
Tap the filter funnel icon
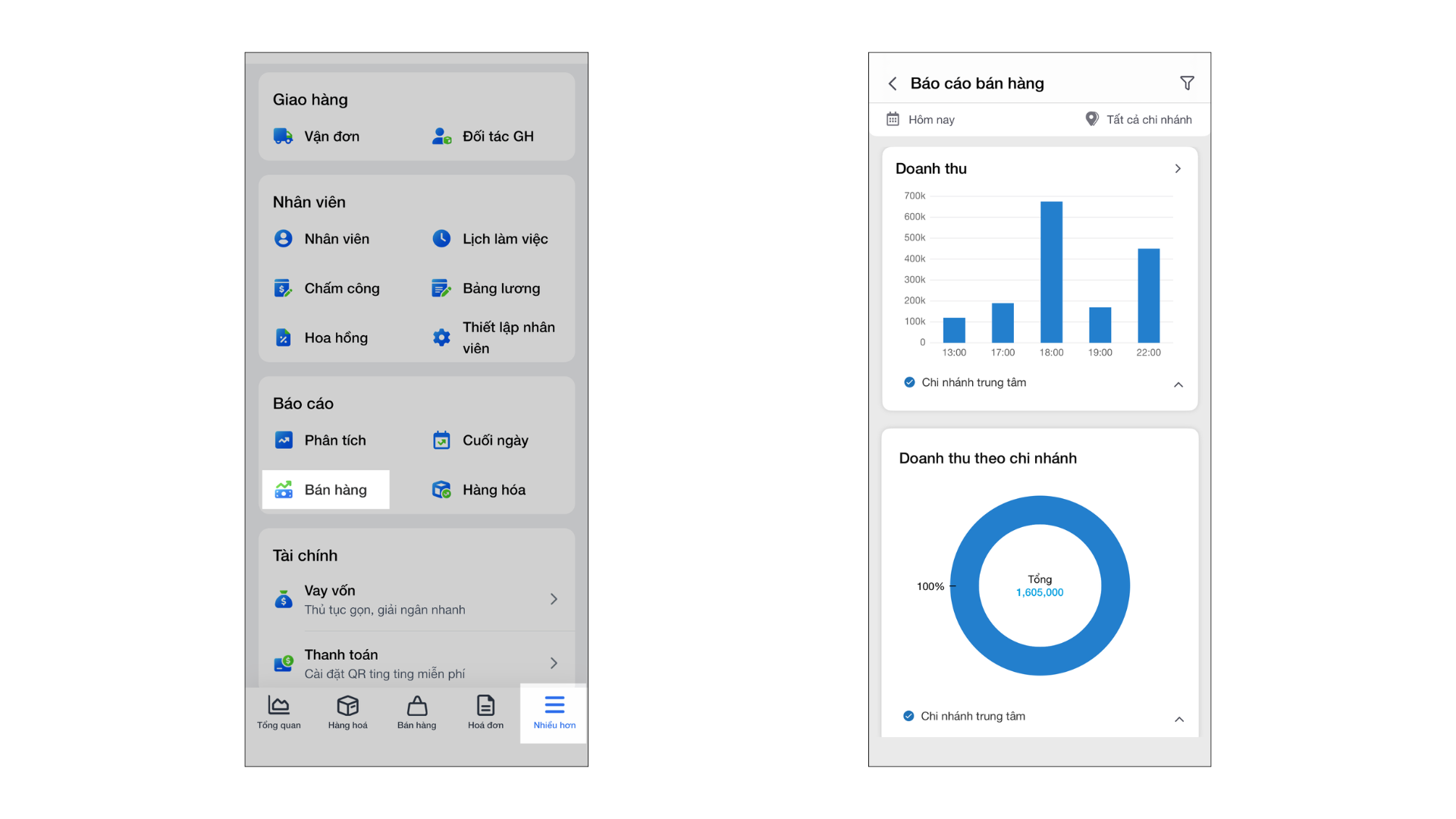click(1187, 83)
